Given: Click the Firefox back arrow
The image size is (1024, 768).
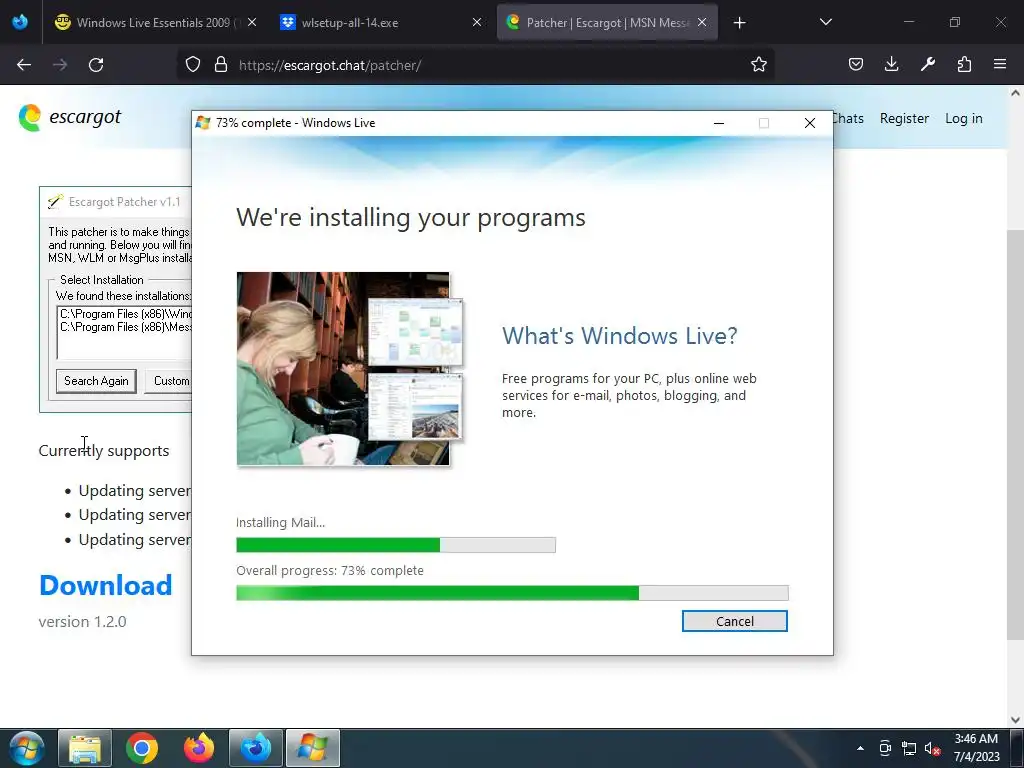Looking at the screenshot, I should tap(24, 65).
